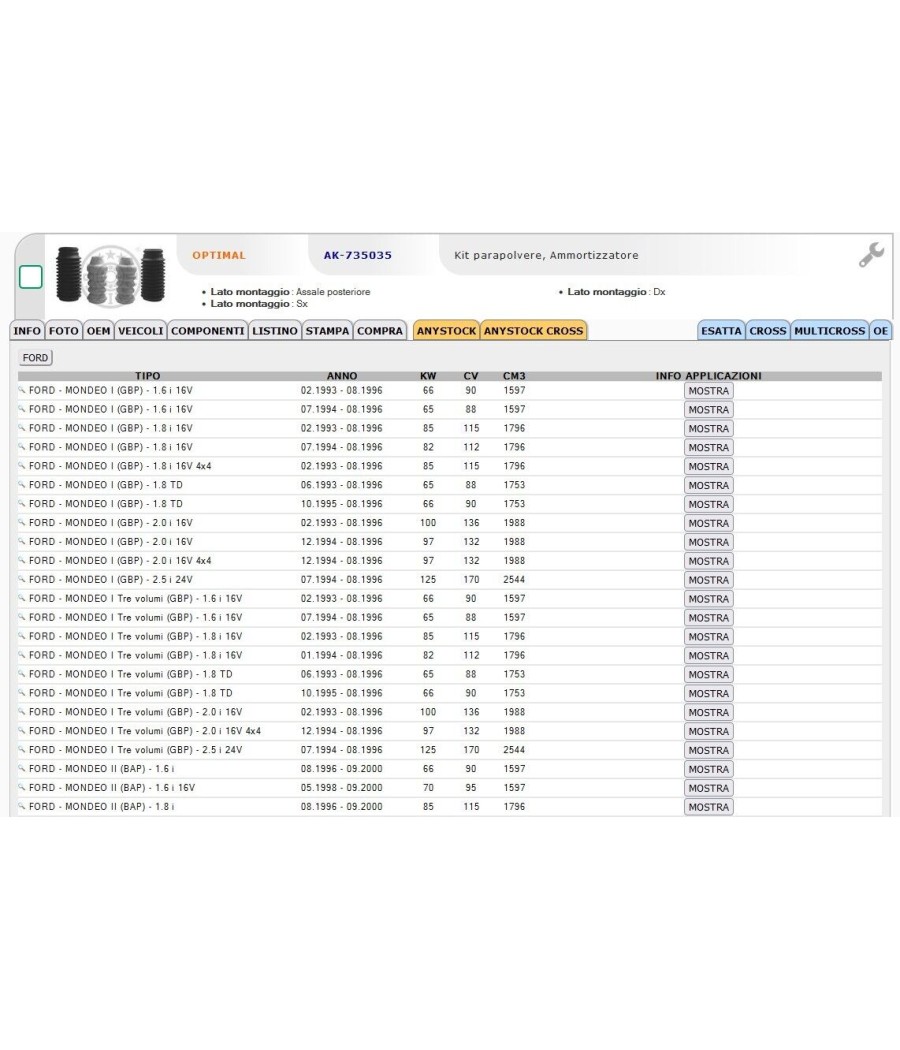Image resolution: width=900 pixels, height=1050 pixels.
Task: Open the FOTO tab
Action: pyautogui.click(x=64, y=331)
